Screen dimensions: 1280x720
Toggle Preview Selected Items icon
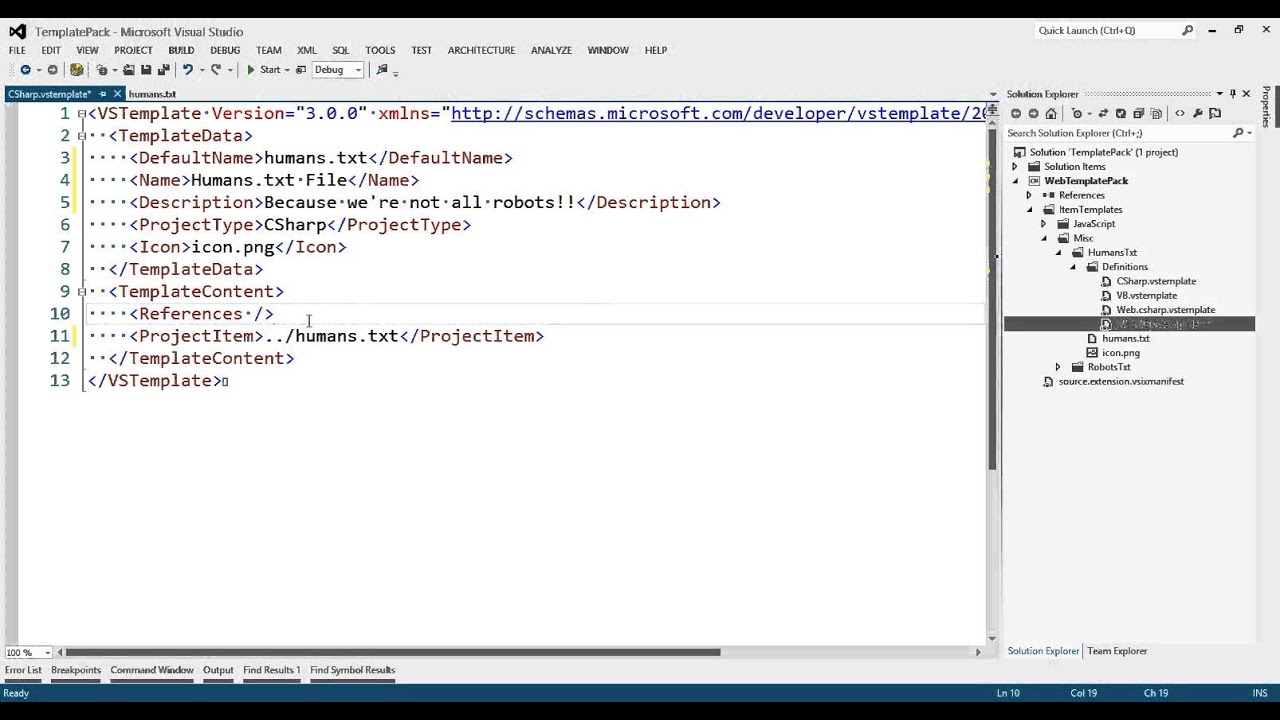[1215, 113]
